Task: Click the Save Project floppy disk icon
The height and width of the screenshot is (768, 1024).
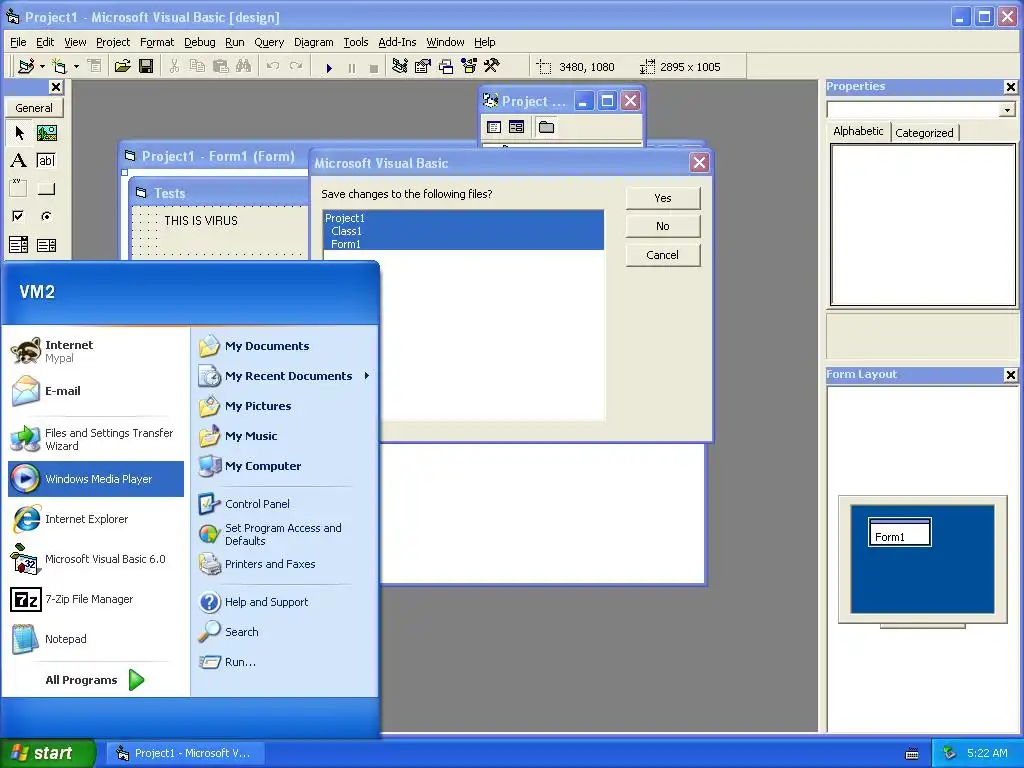Action: click(x=146, y=67)
